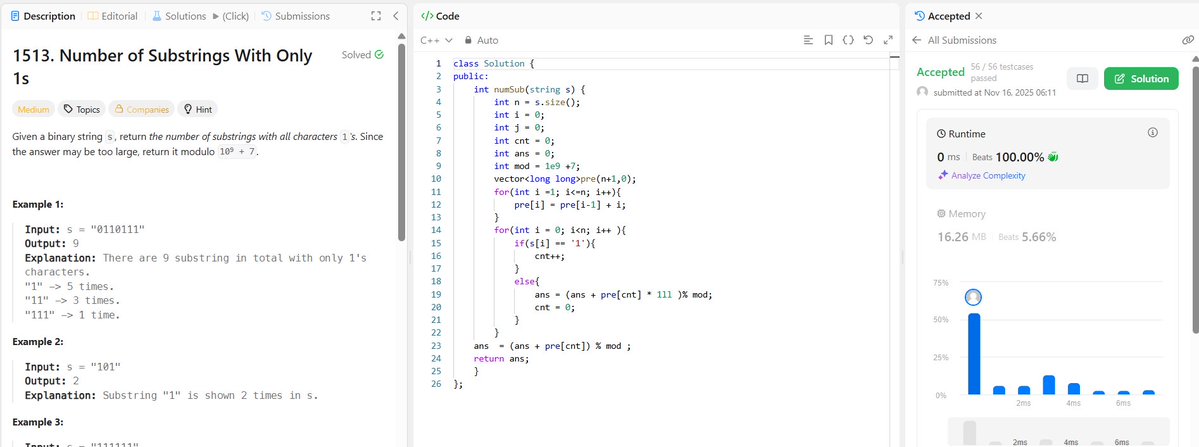Image resolution: width=1199 pixels, height=447 pixels.
Task: Copy submission link with chain icon
Action: click(x=1188, y=40)
